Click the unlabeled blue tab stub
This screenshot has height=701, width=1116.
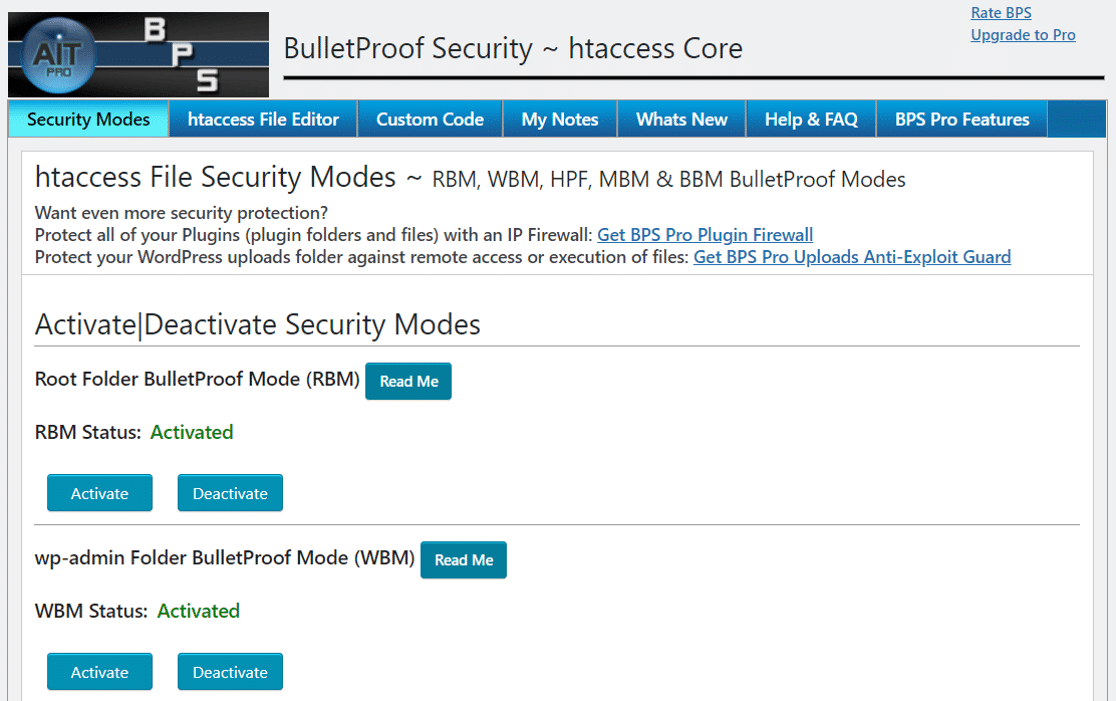coord(1077,118)
